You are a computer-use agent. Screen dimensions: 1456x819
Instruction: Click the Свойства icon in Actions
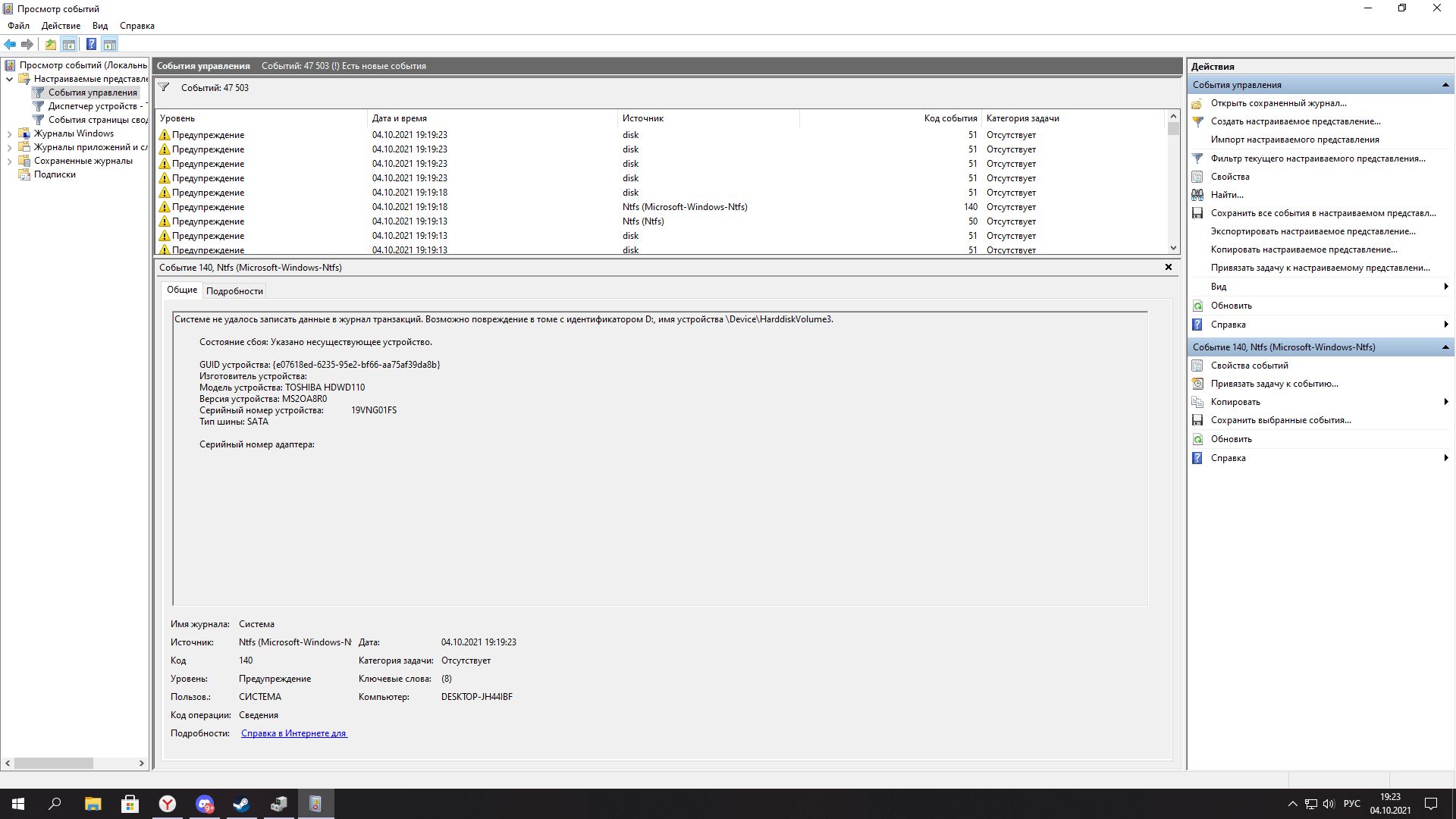point(1197,177)
